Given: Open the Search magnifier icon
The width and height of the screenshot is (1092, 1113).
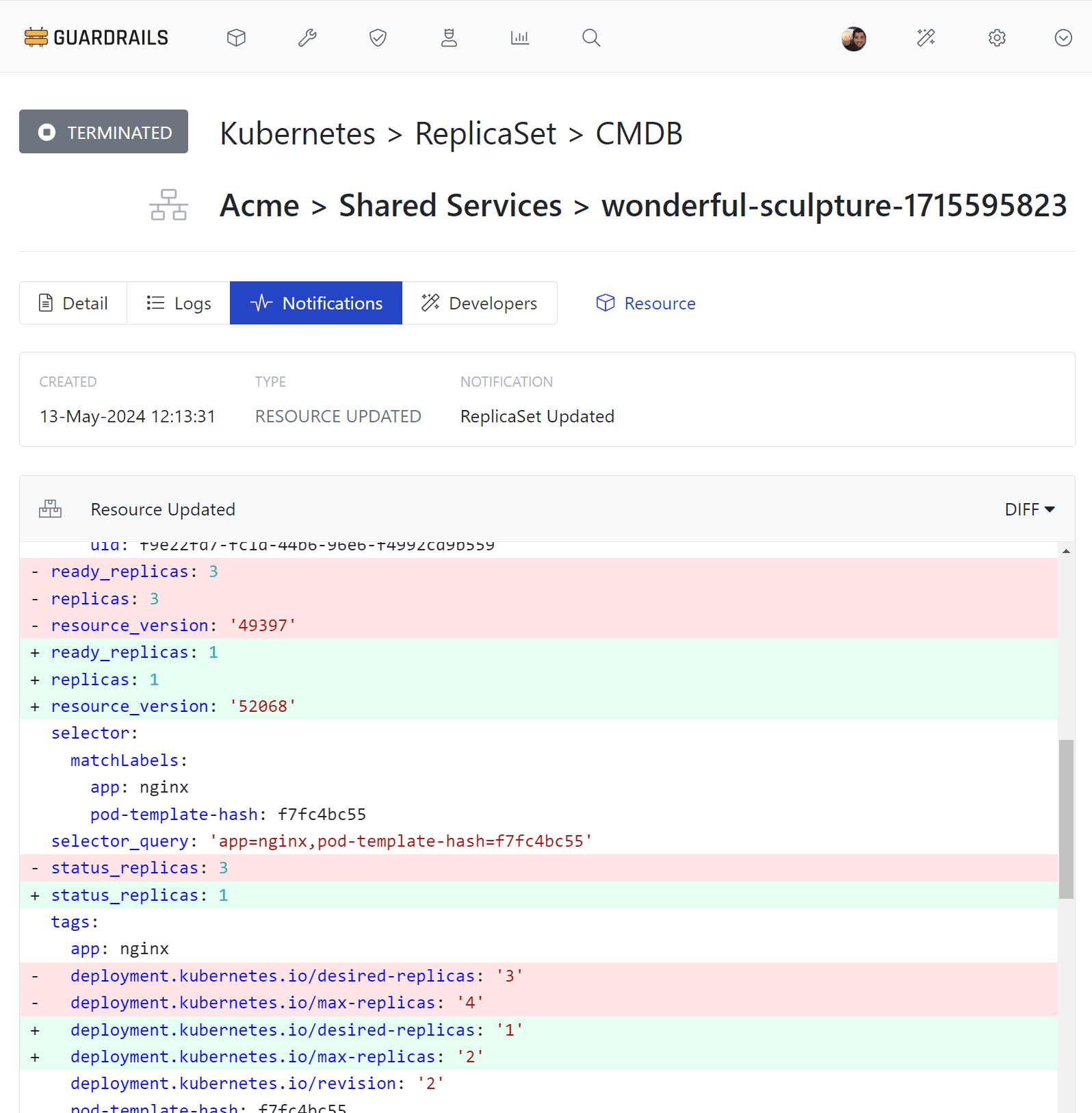Looking at the screenshot, I should coord(591,38).
